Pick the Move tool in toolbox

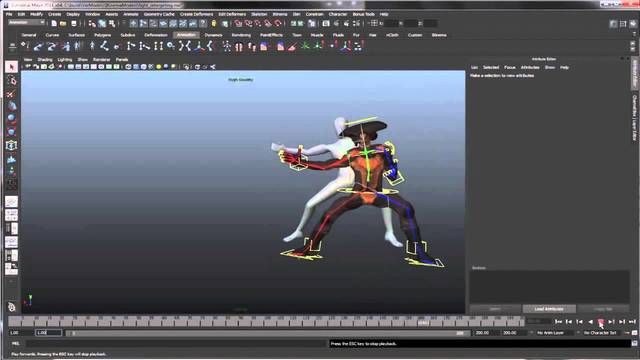pyautogui.click(x=11, y=106)
